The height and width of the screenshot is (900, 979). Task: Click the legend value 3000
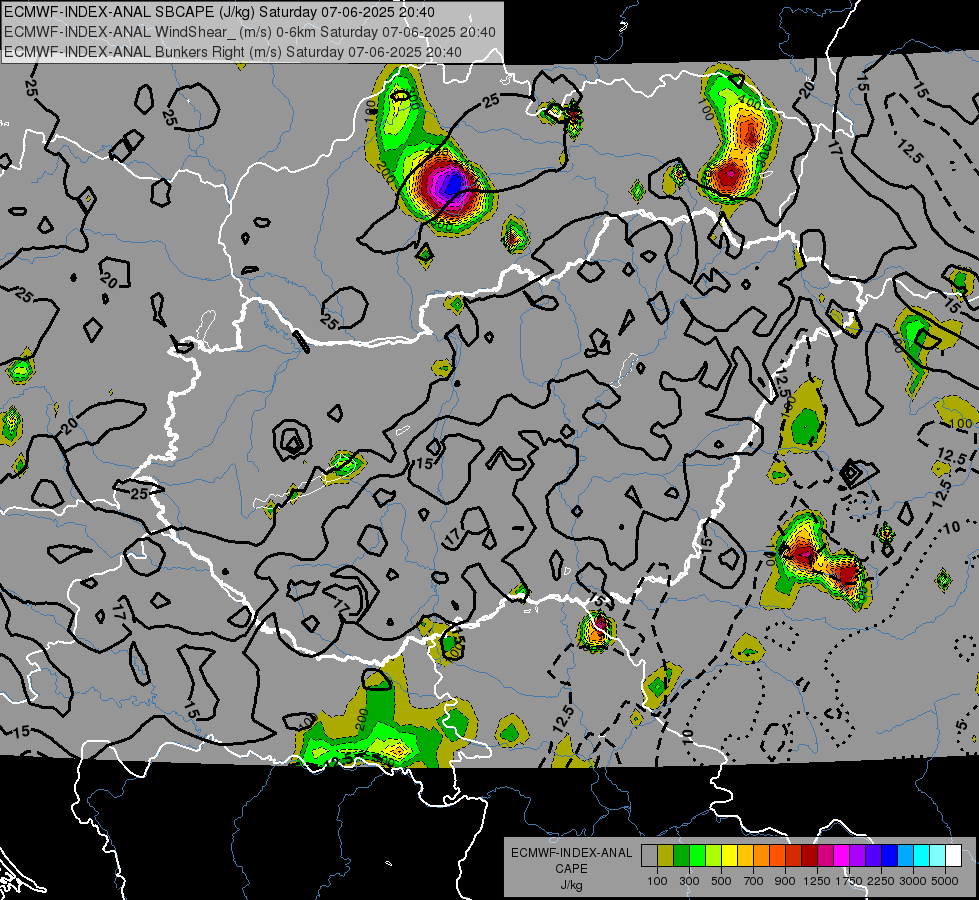pyautogui.click(x=913, y=881)
